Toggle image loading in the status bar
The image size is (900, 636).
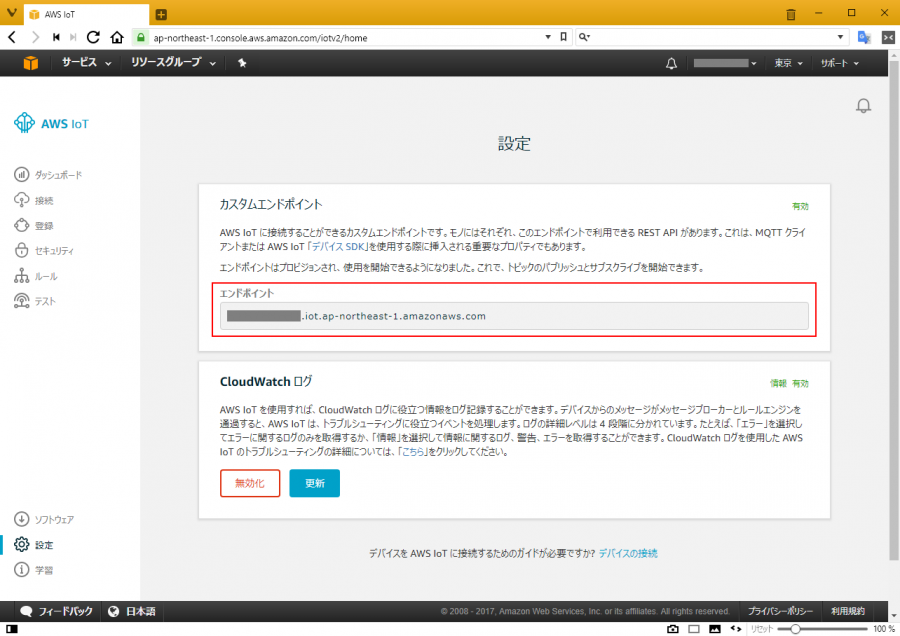715,629
